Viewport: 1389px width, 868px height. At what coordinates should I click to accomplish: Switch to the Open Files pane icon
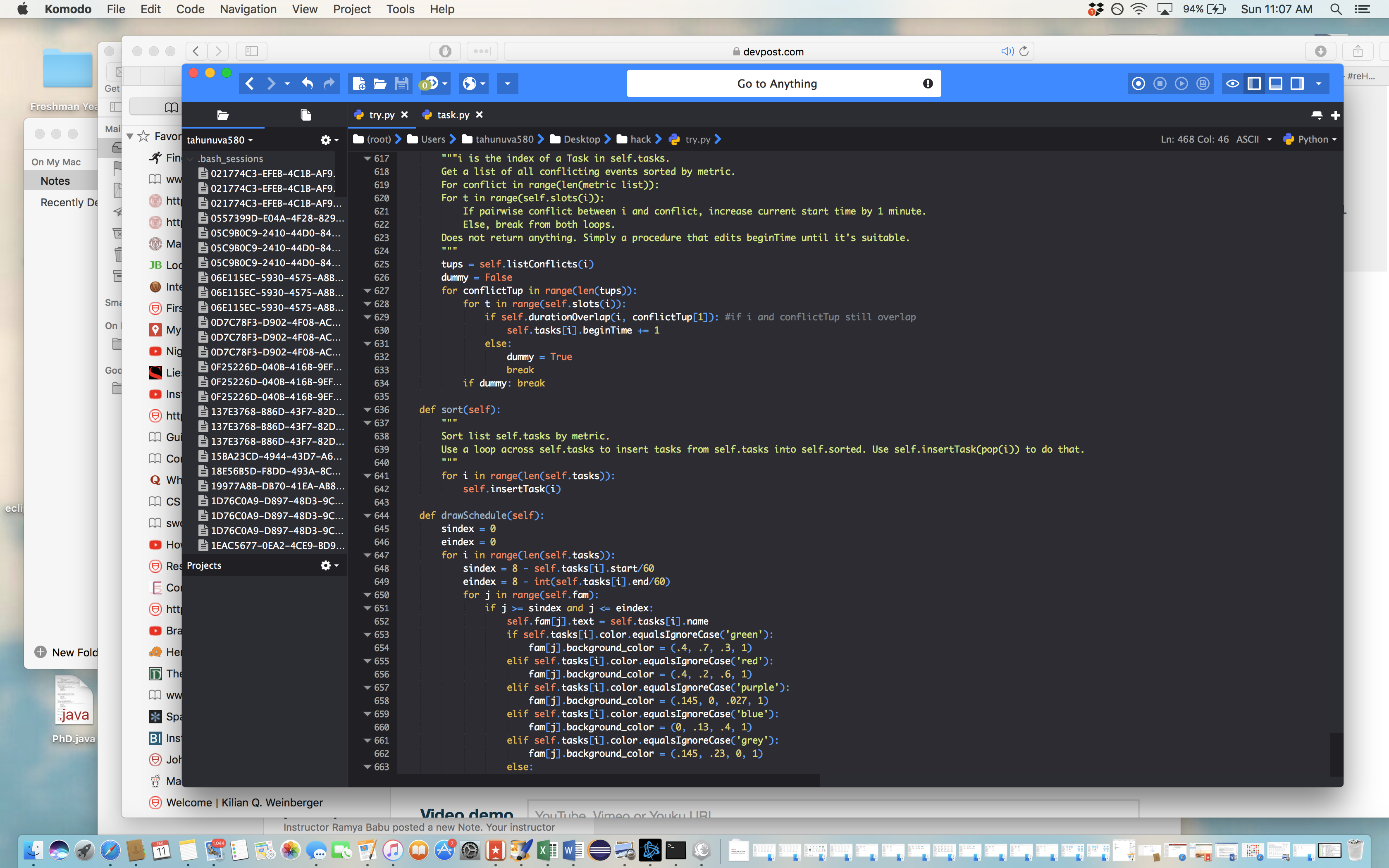click(x=305, y=115)
